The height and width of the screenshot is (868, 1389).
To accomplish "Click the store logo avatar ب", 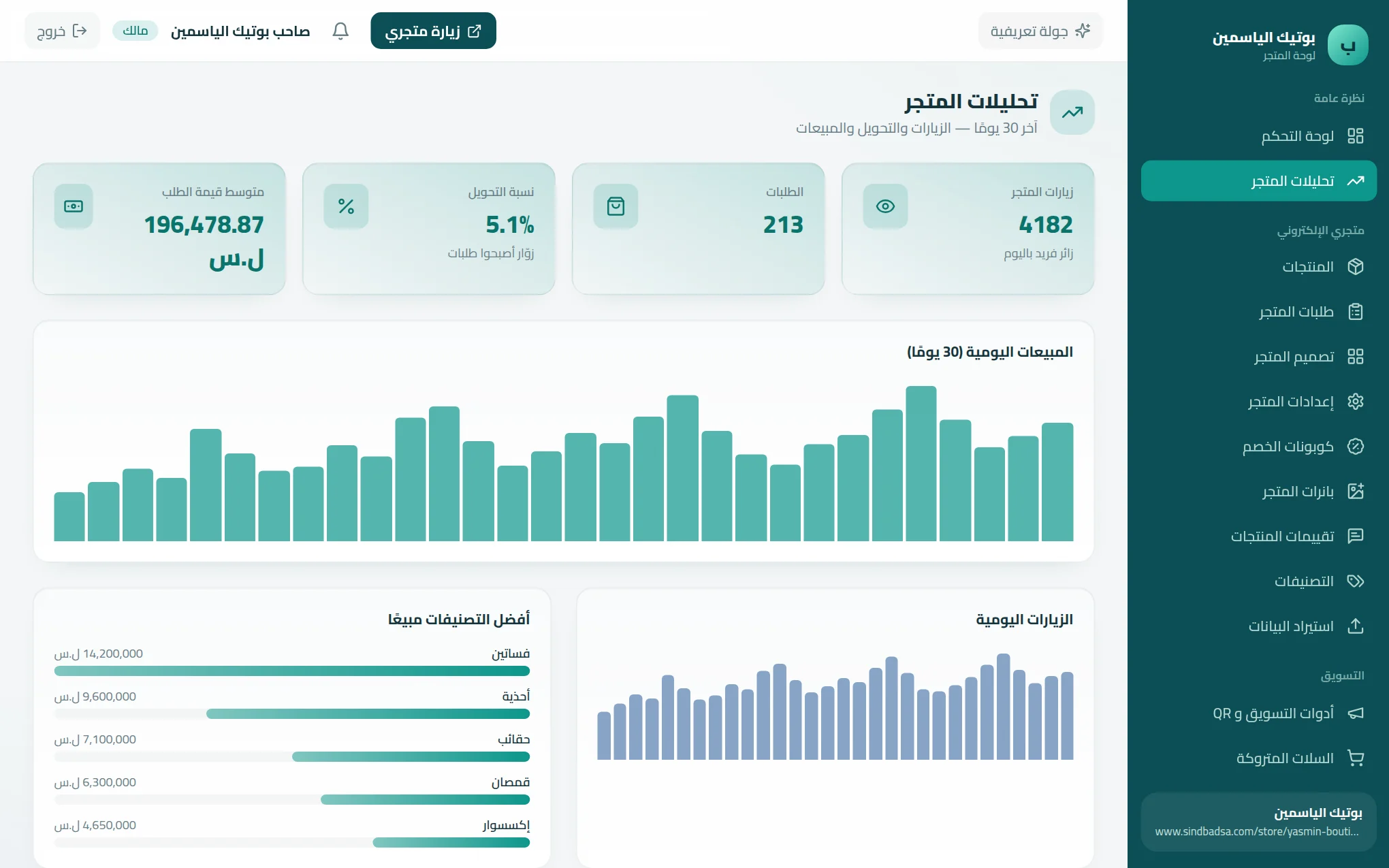I will (x=1348, y=45).
